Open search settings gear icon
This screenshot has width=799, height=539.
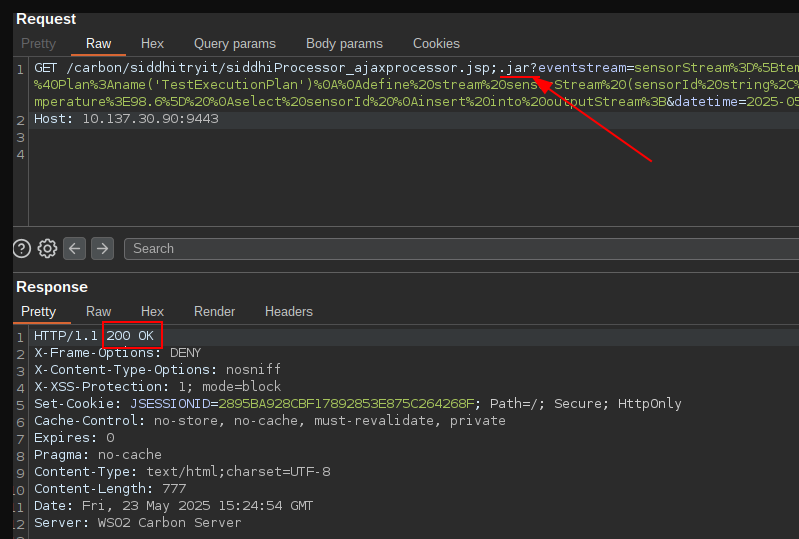[x=47, y=248]
